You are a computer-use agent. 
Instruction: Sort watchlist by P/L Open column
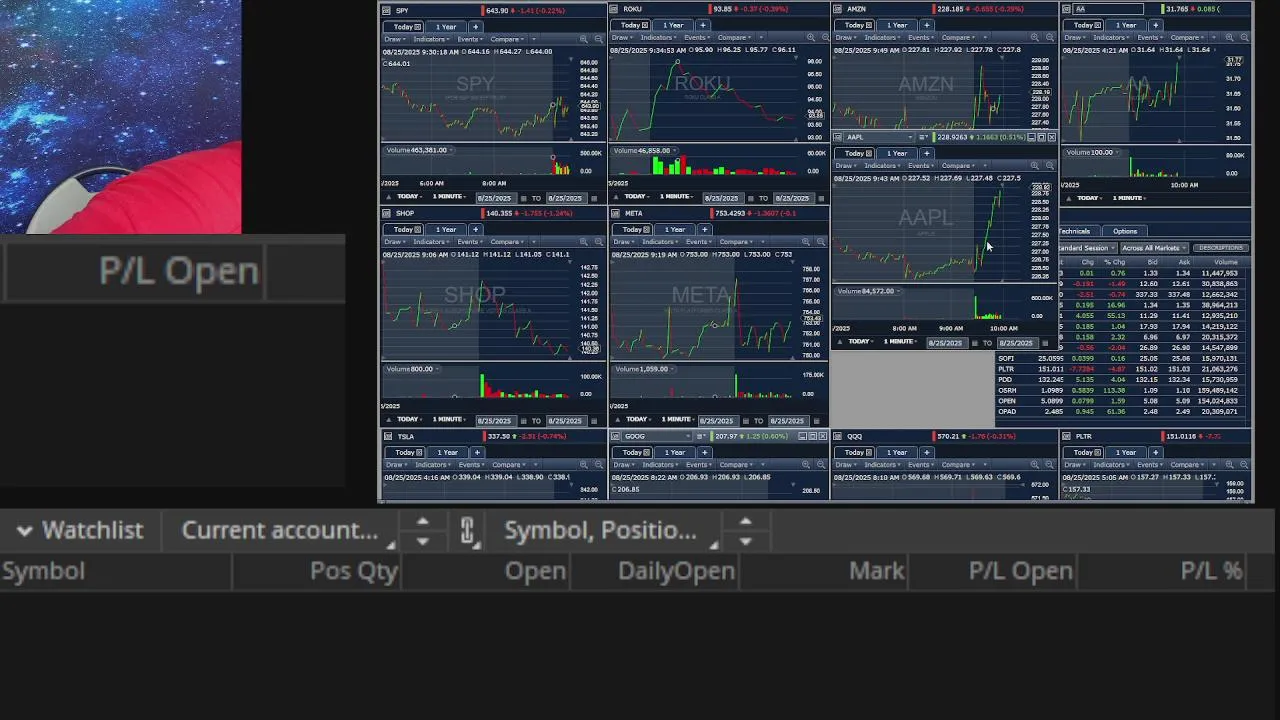click(1021, 571)
